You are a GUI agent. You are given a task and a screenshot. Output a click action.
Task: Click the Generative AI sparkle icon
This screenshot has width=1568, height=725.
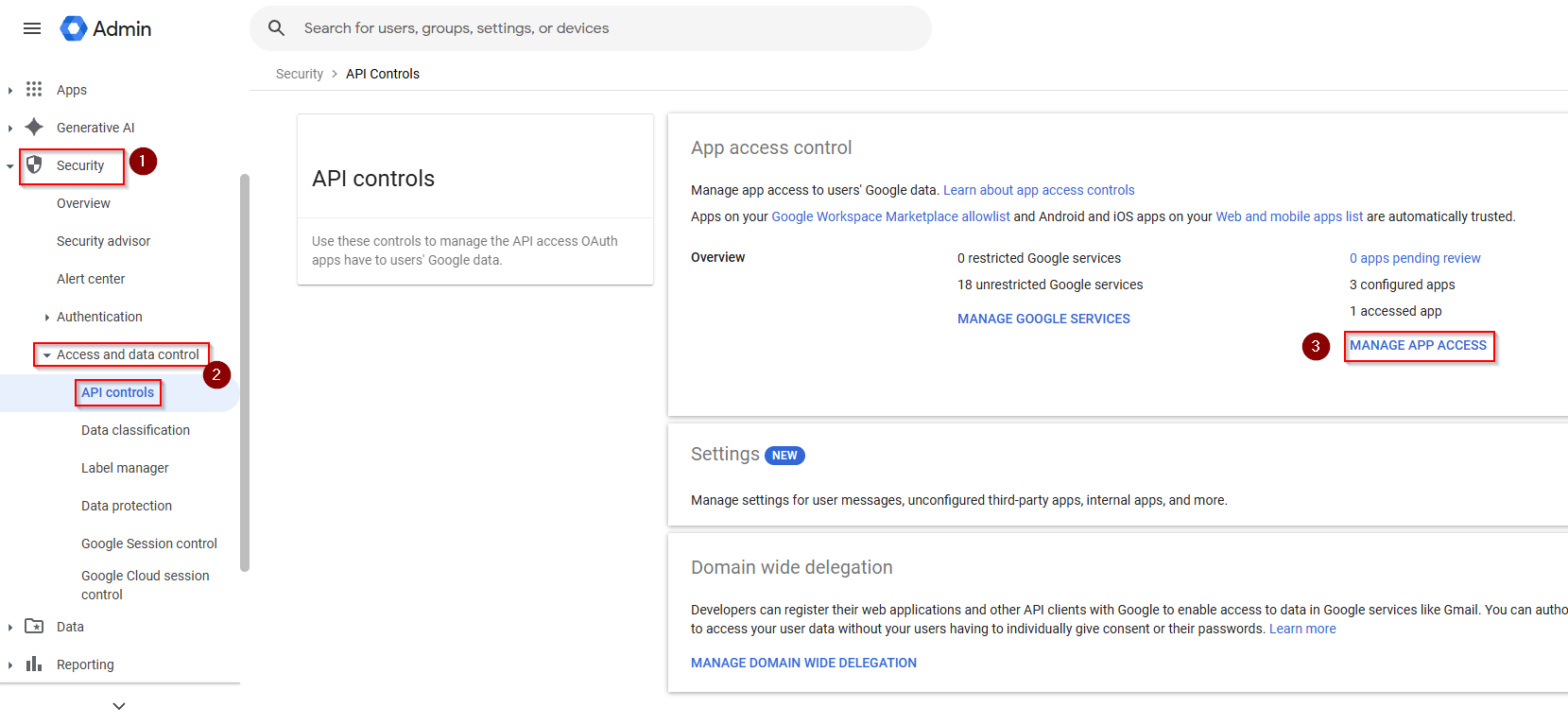(34, 127)
